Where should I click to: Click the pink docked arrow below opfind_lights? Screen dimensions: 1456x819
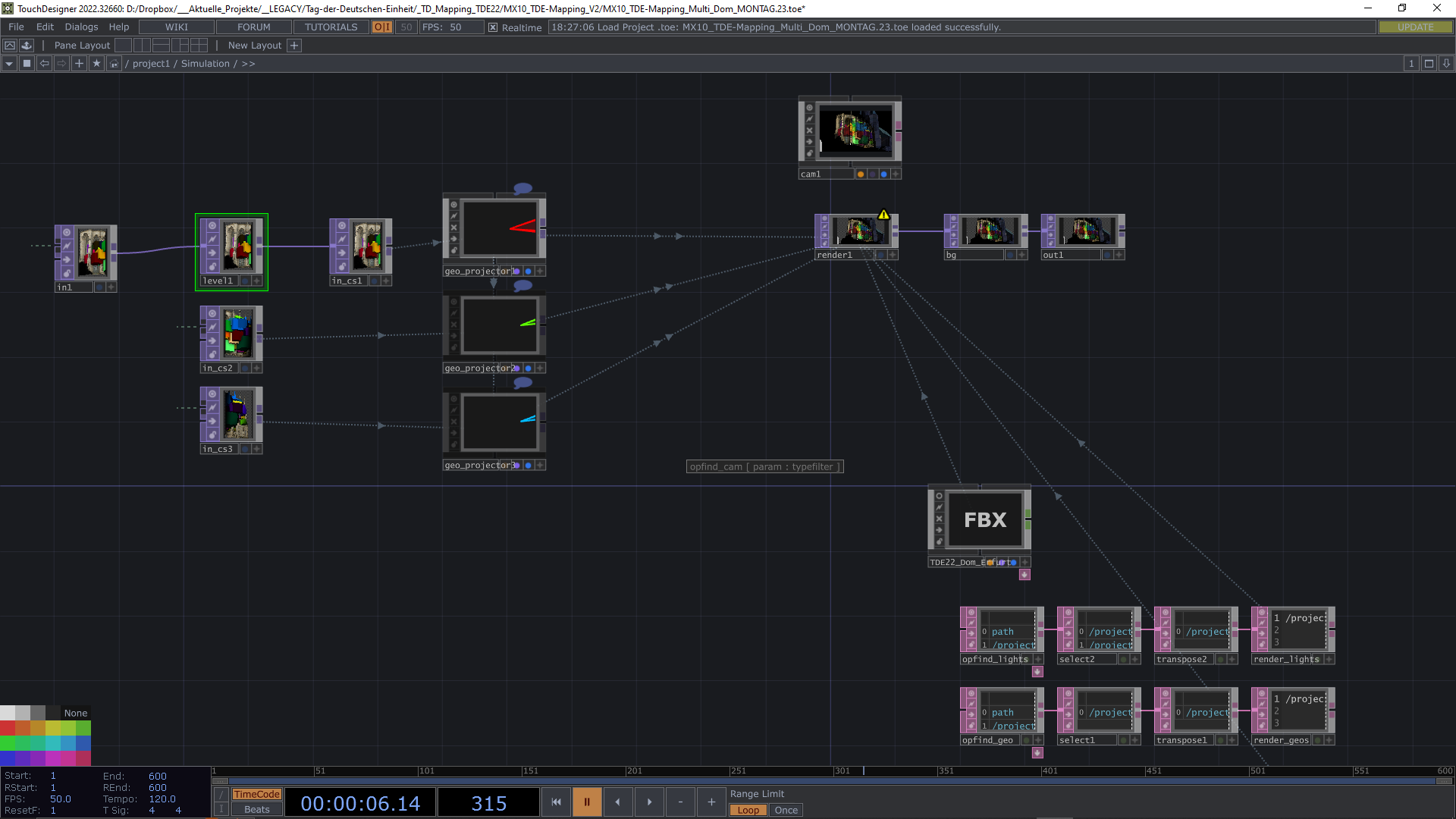1037,672
